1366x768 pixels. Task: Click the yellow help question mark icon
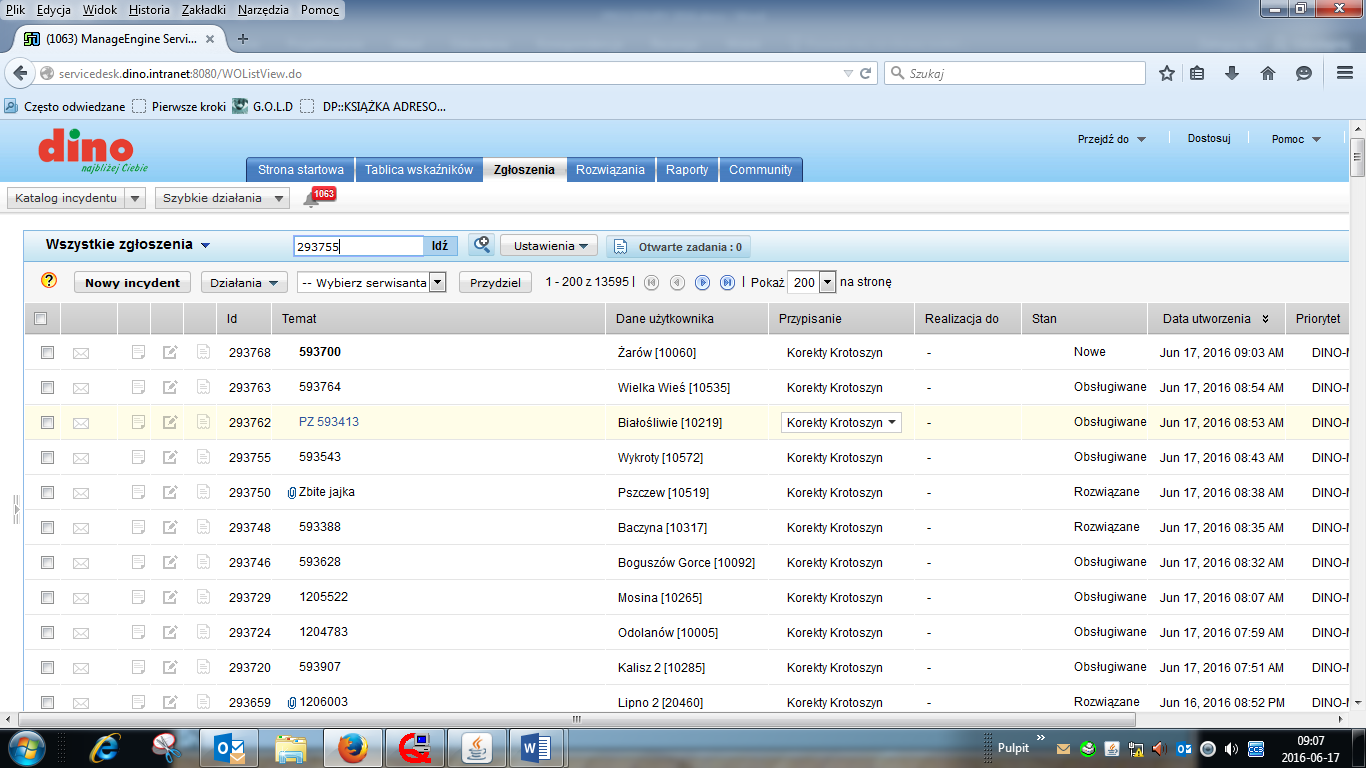[49, 281]
